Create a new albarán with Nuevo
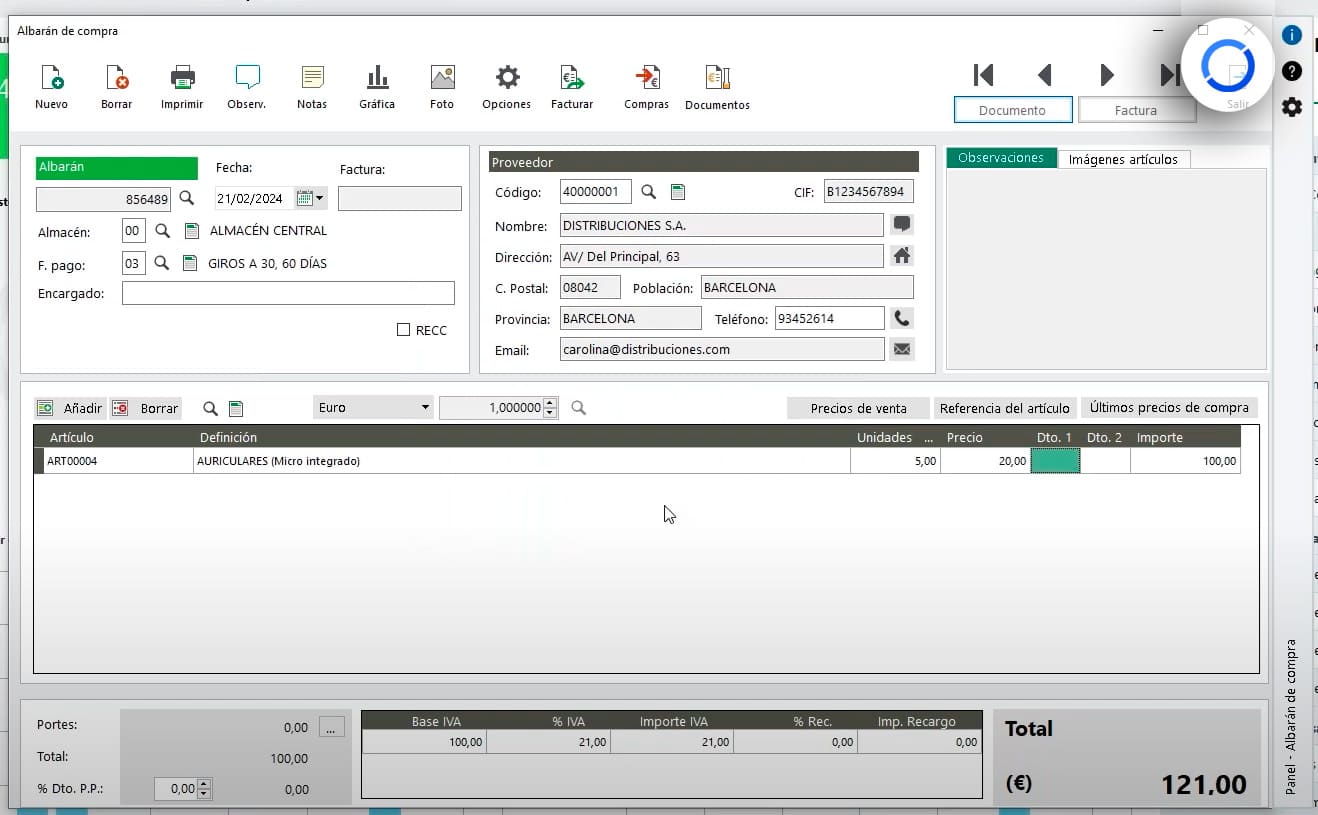Image resolution: width=1318 pixels, height=815 pixels. pyautogui.click(x=51, y=85)
